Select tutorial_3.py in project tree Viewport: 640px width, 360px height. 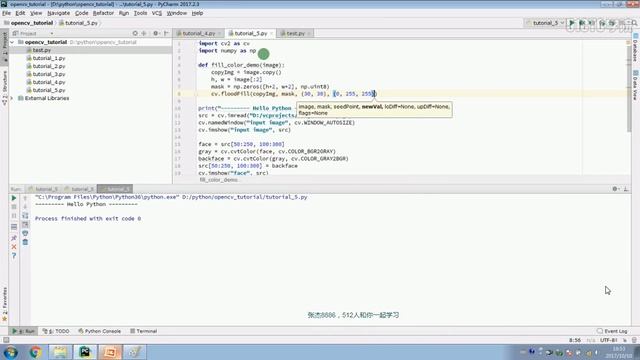49,74
